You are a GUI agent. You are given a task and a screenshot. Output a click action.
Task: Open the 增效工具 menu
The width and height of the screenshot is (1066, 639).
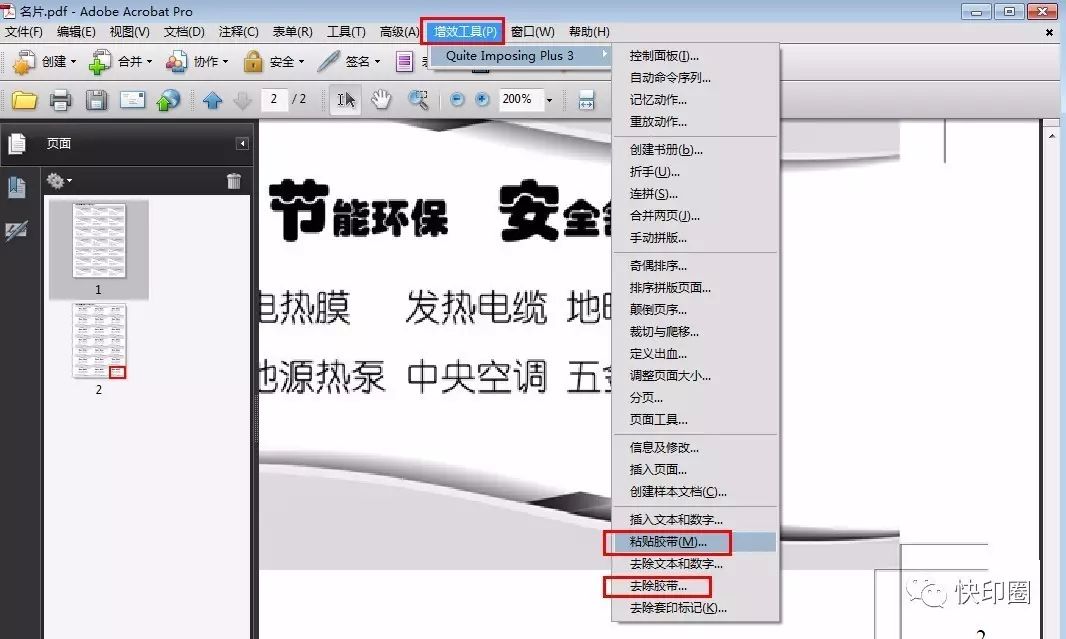click(x=464, y=31)
